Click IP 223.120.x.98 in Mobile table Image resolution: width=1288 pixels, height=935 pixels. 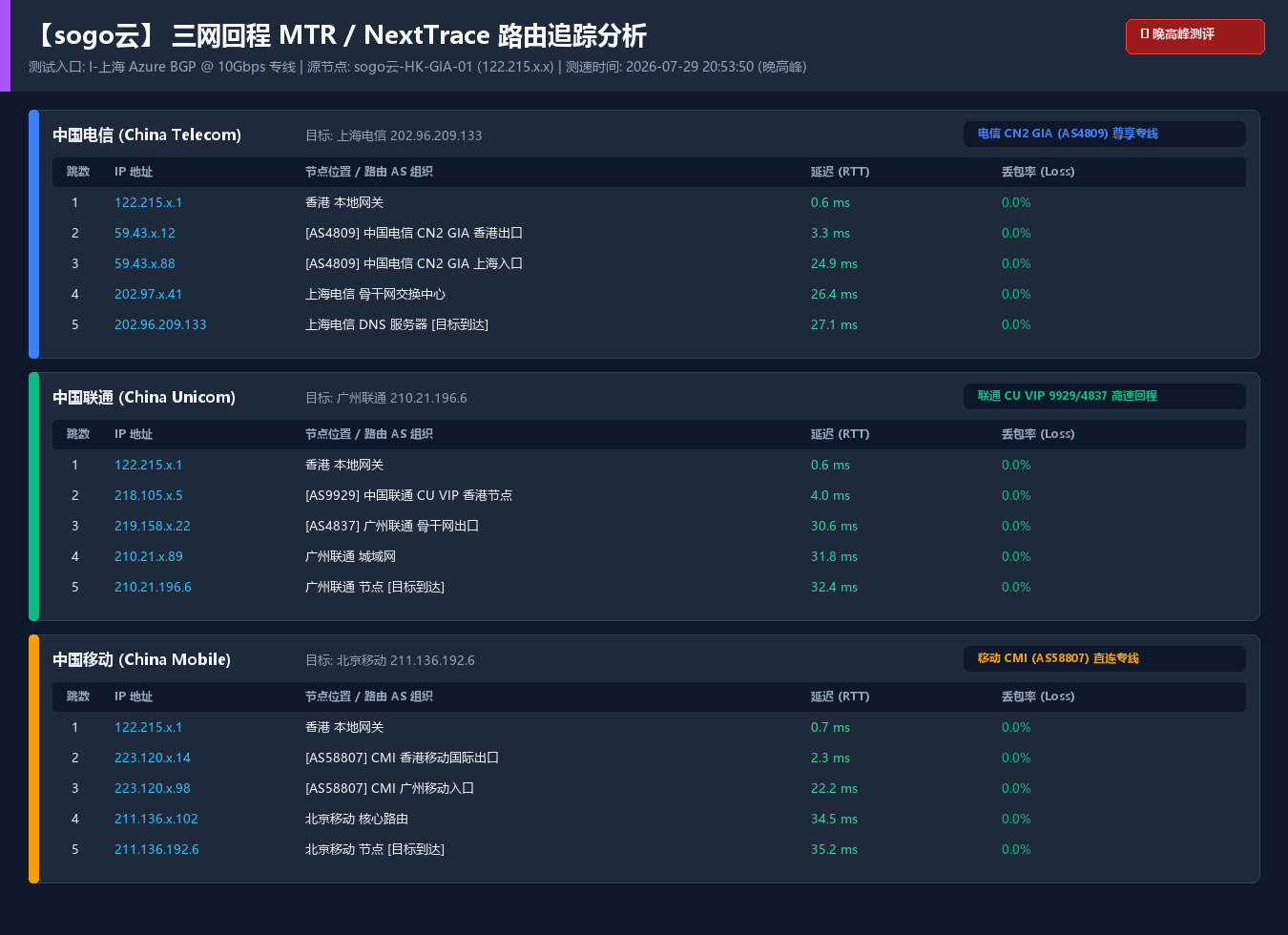pos(153,788)
